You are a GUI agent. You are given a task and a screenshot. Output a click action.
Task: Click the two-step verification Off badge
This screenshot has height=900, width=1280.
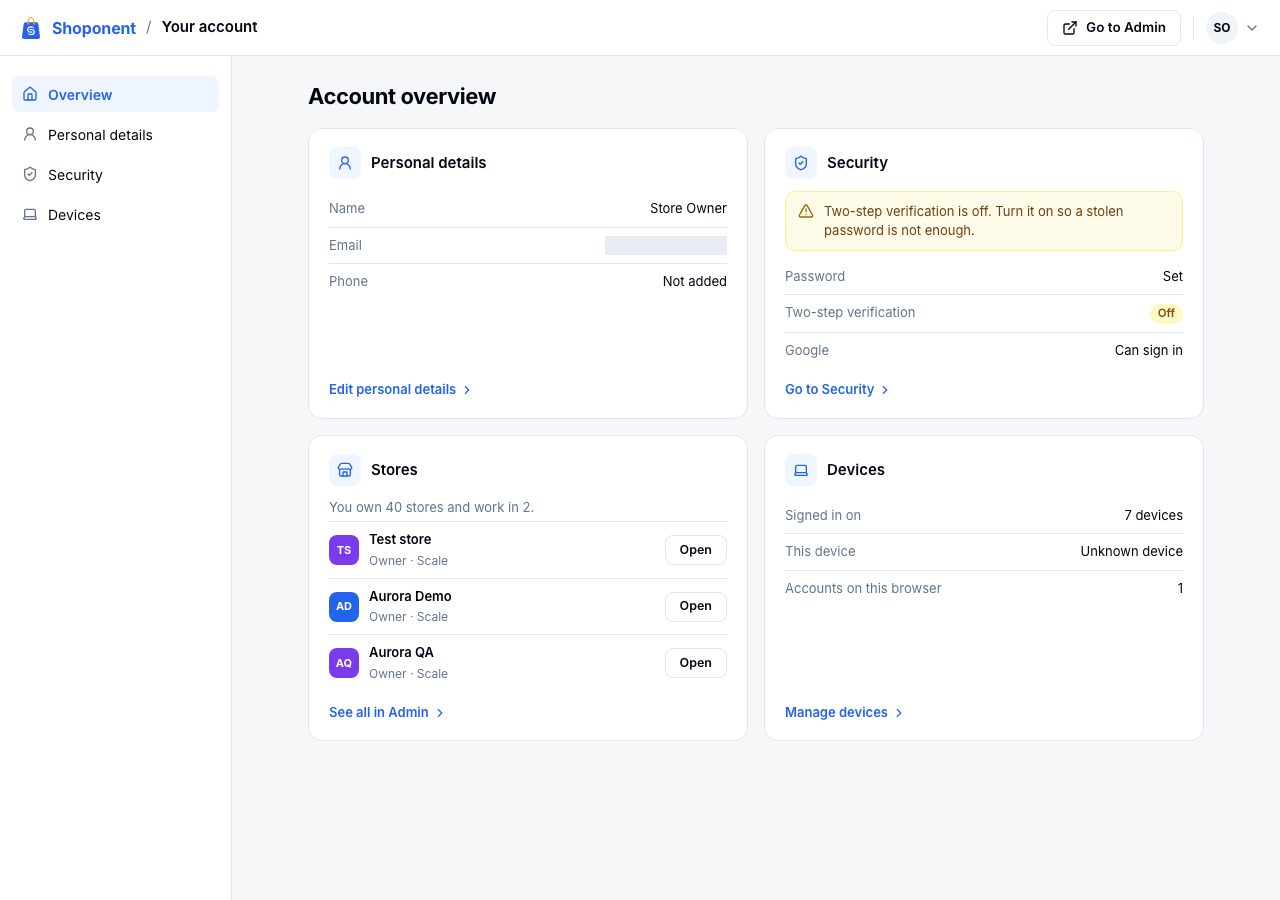[1166, 313]
